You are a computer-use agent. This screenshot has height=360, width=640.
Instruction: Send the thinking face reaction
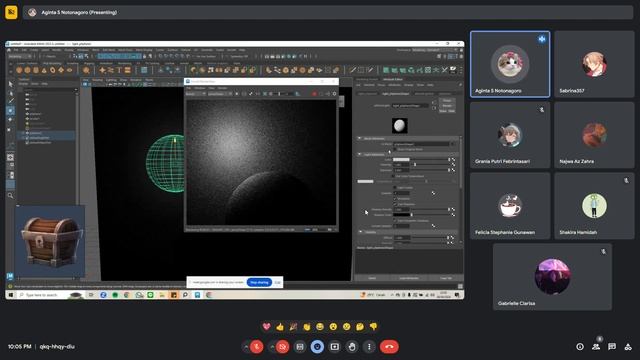(x=360, y=327)
